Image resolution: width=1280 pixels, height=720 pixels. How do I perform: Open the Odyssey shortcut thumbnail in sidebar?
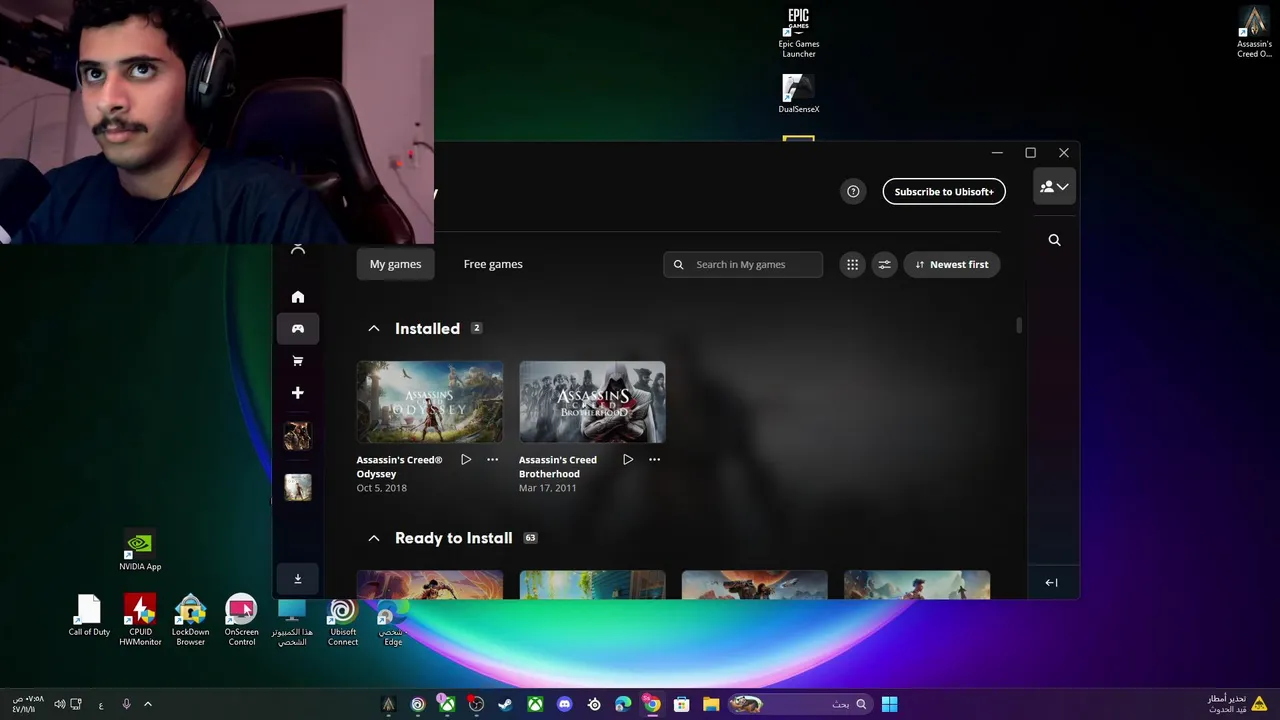[x=297, y=487]
